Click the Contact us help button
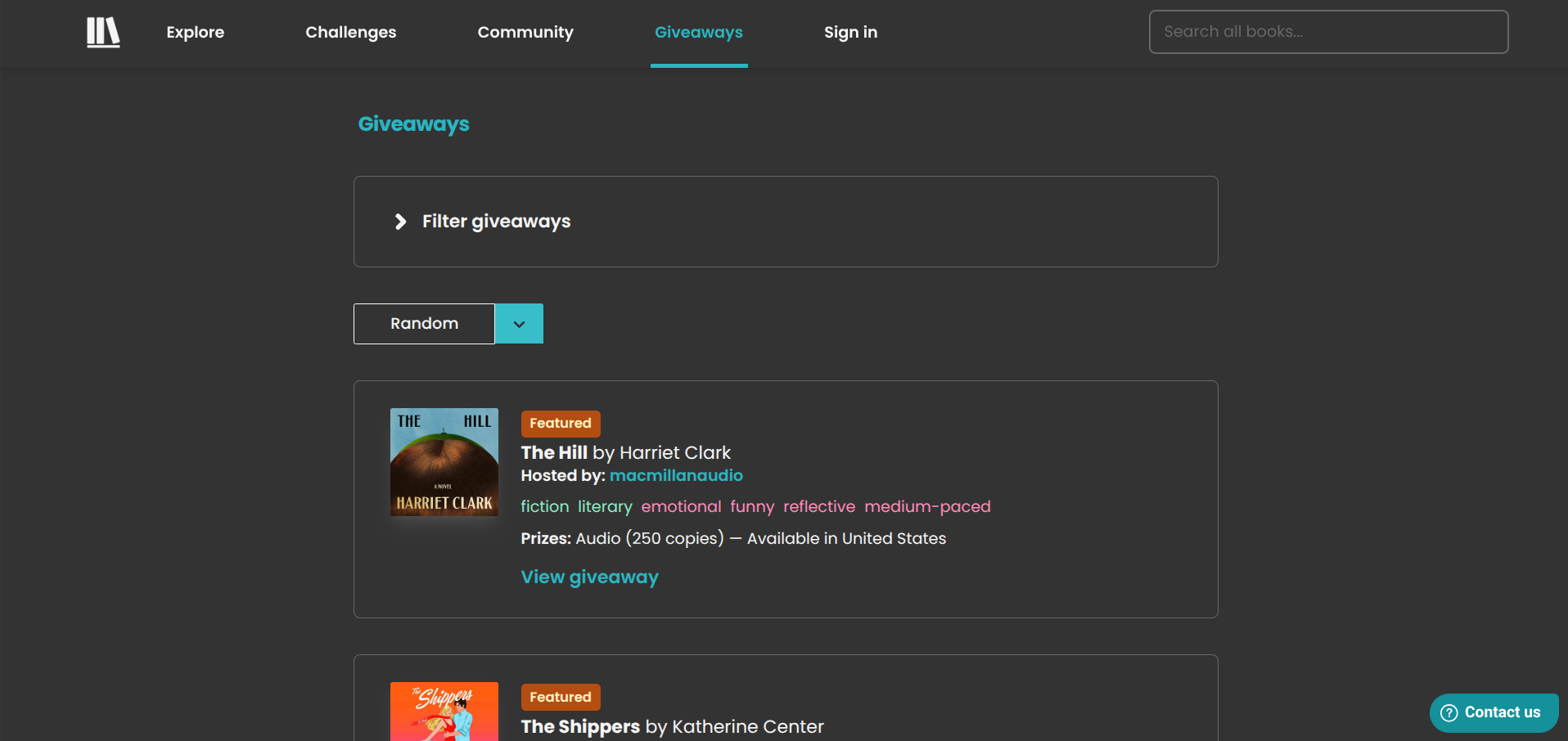Screen dimensions: 1568x741 (1494, 712)
